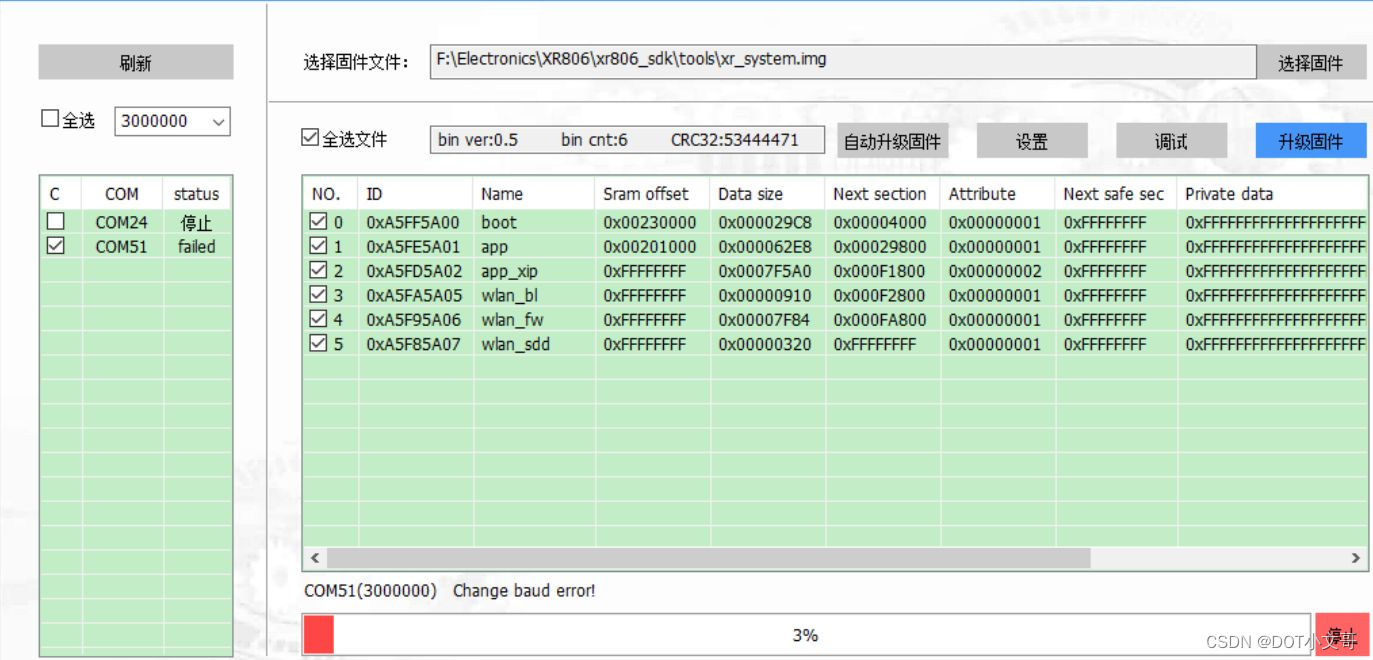Screen dimensions: 1373x660
Task: Click the 选择固件 choose firmware button
Action: click(1311, 63)
